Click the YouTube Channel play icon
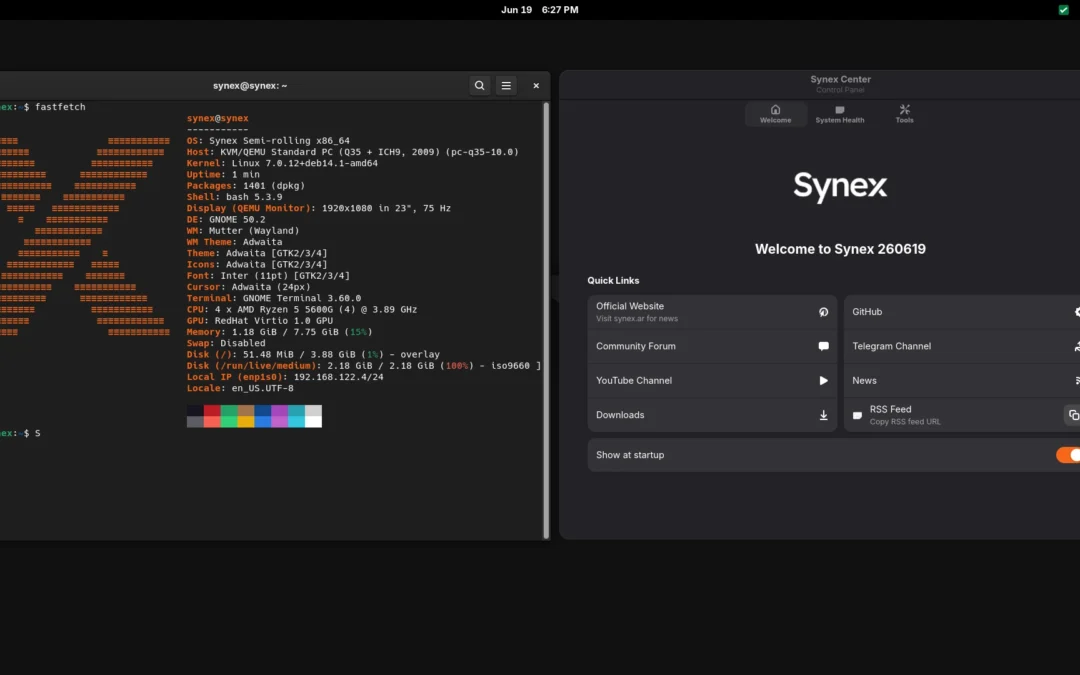The height and width of the screenshot is (675, 1080). pyautogui.click(x=823, y=381)
